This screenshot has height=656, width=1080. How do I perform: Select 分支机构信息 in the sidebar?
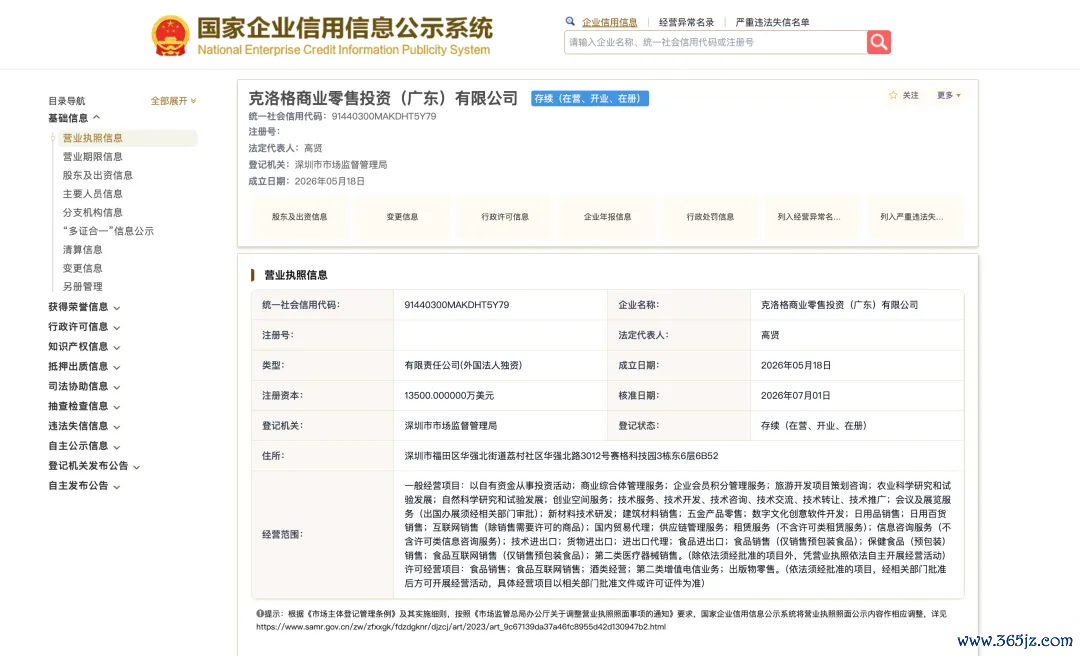(92, 212)
